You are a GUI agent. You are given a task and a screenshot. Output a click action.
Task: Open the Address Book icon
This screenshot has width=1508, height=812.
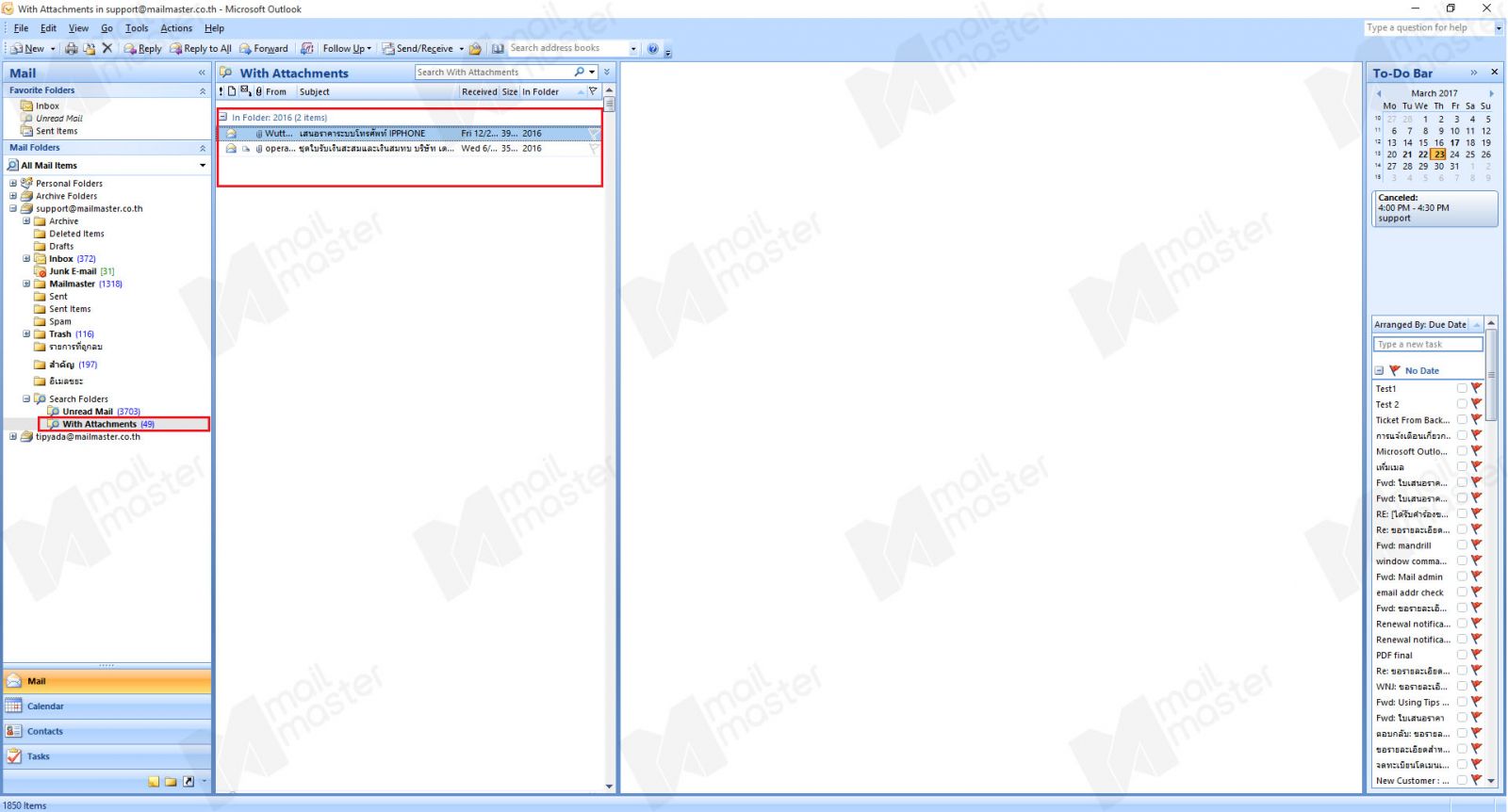tap(498, 49)
